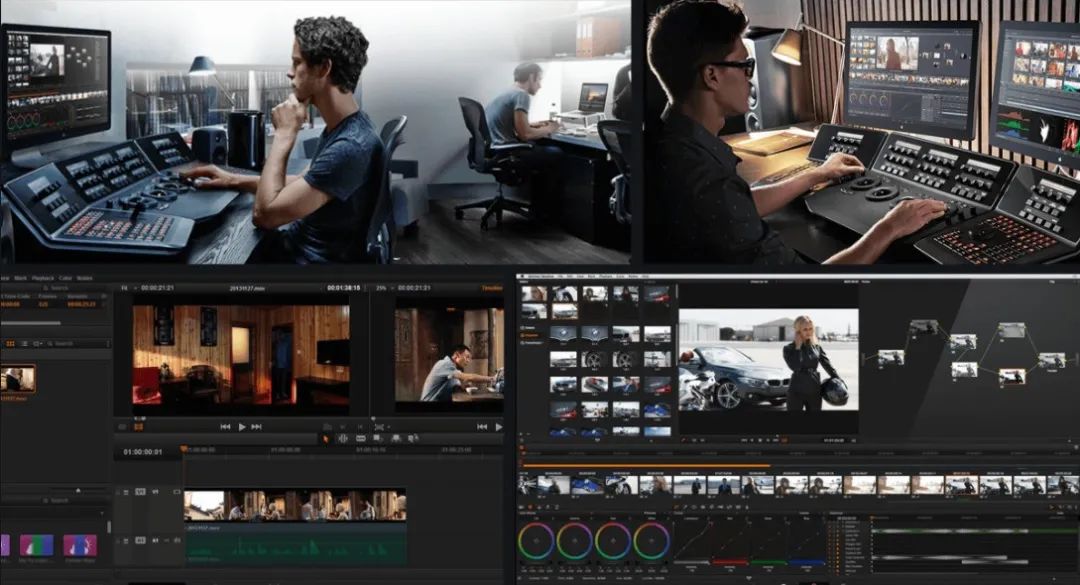The image size is (1080, 585).
Task: Select the blue car clip in the color thumbnail timeline
Action: point(588,485)
